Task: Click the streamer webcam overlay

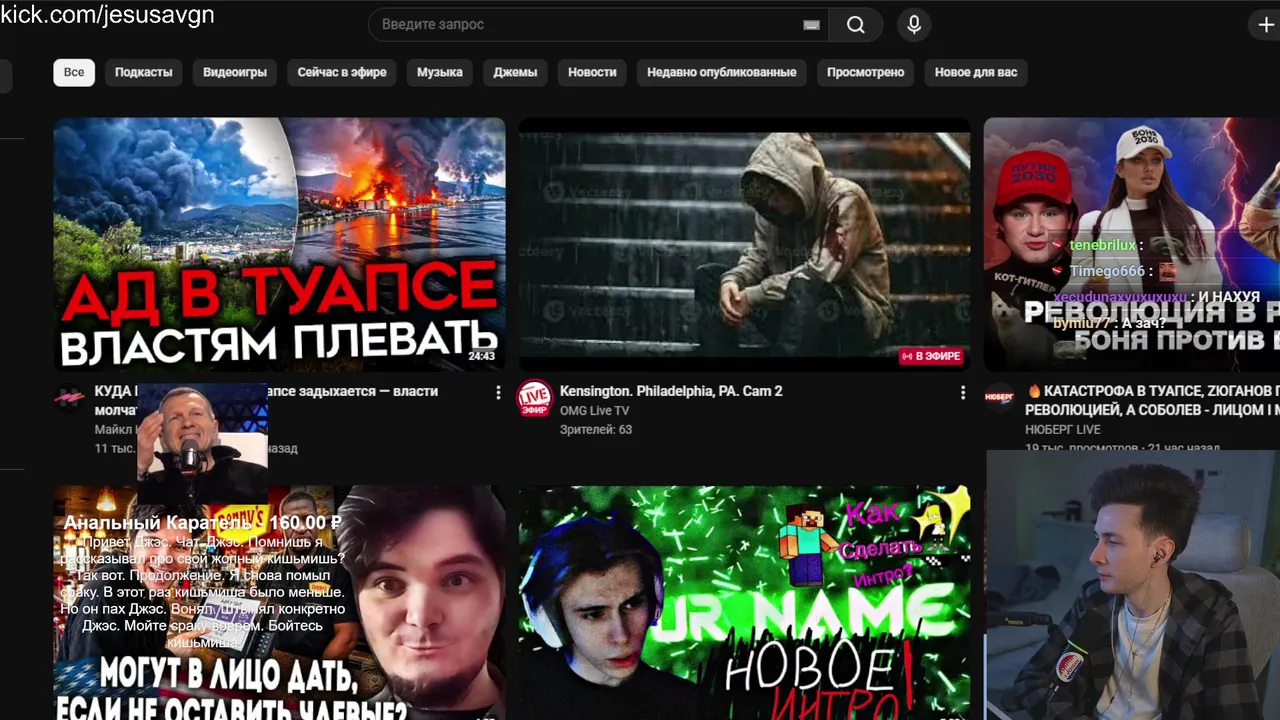Action: coord(1133,585)
